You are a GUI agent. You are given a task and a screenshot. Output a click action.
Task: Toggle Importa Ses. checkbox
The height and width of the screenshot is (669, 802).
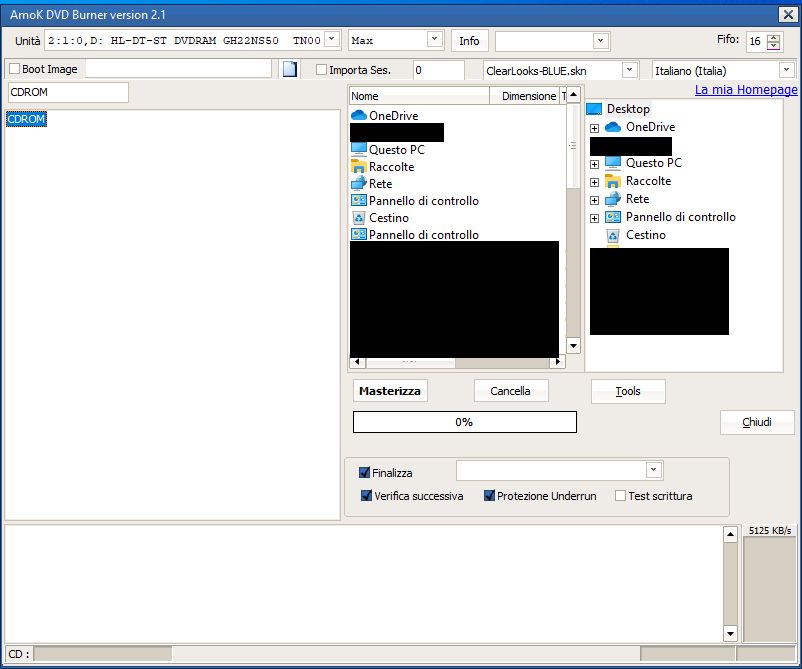[321, 70]
